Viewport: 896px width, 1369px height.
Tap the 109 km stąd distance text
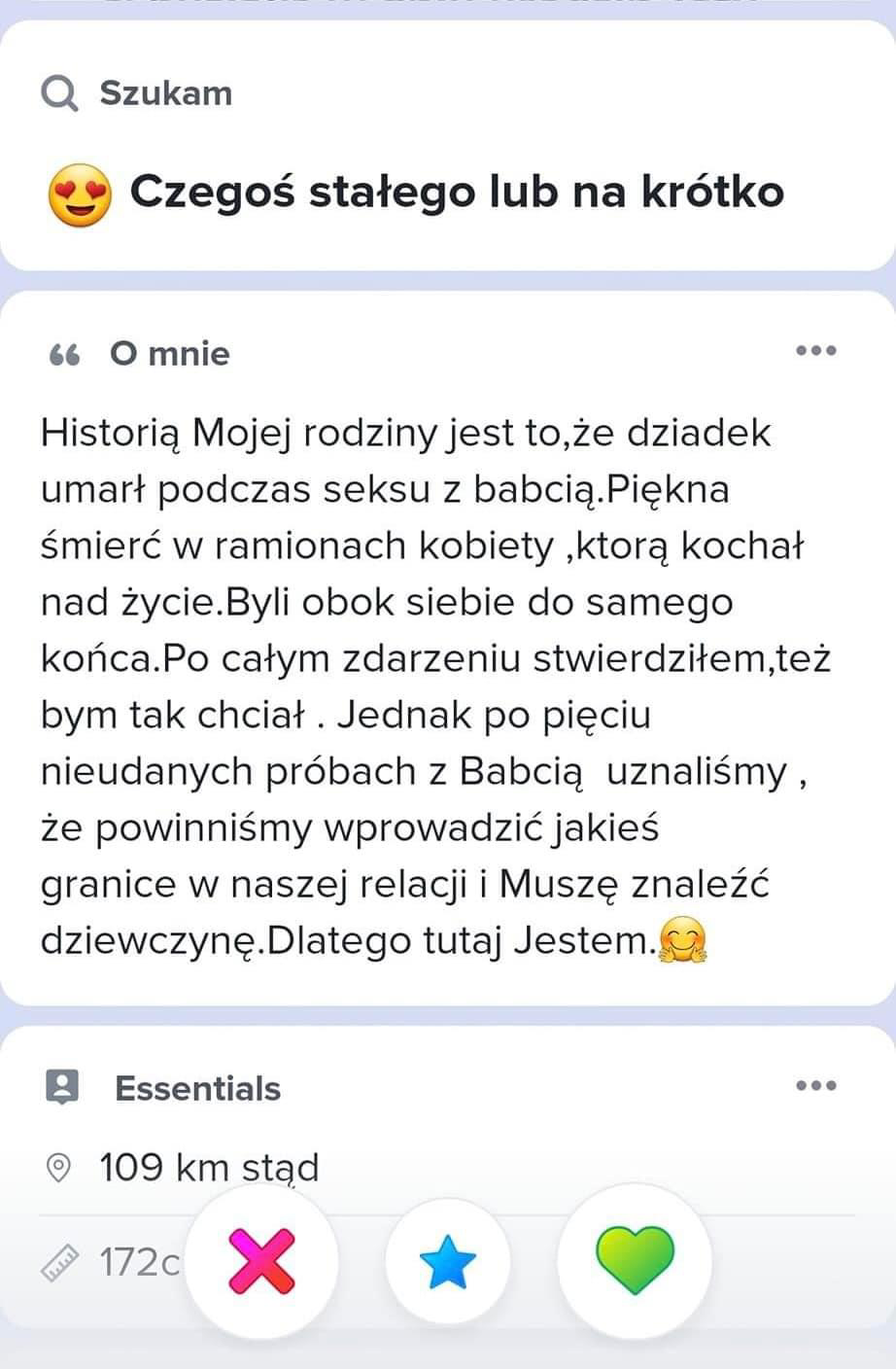point(209,1168)
